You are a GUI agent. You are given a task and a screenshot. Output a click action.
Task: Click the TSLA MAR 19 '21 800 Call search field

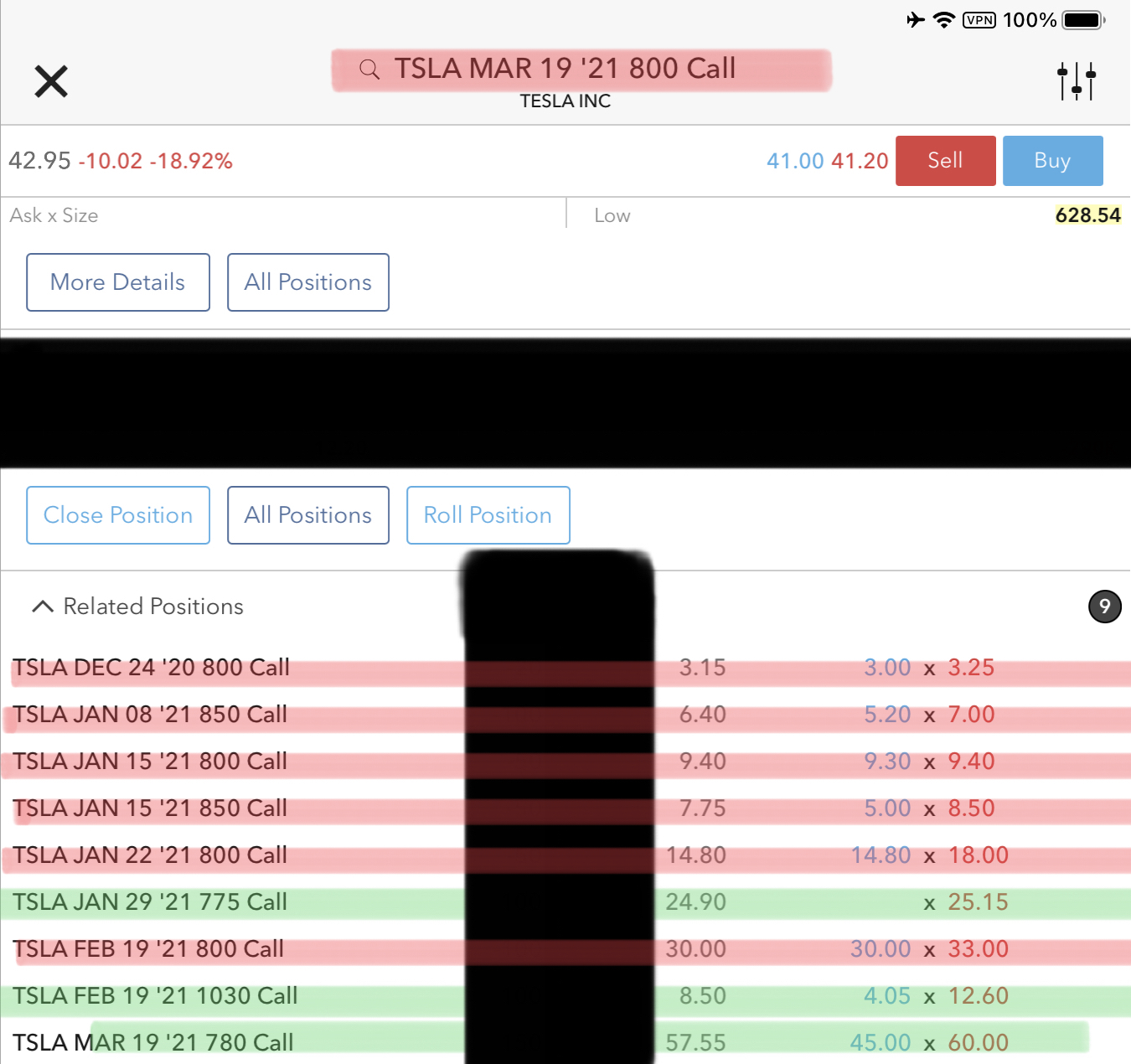pyautogui.click(x=565, y=69)
